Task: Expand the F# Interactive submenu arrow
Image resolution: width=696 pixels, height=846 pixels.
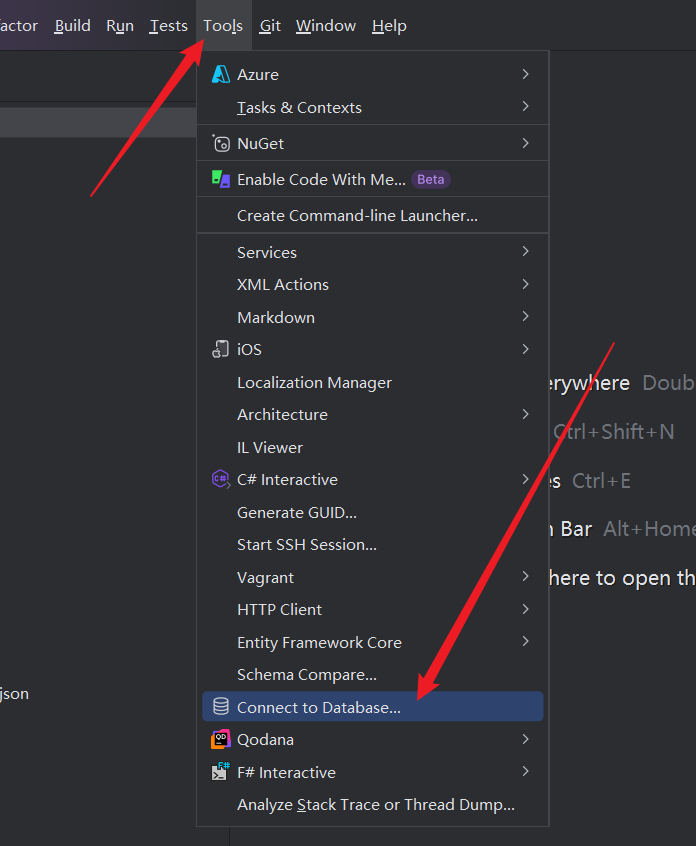Action: (x=526, y=772)
